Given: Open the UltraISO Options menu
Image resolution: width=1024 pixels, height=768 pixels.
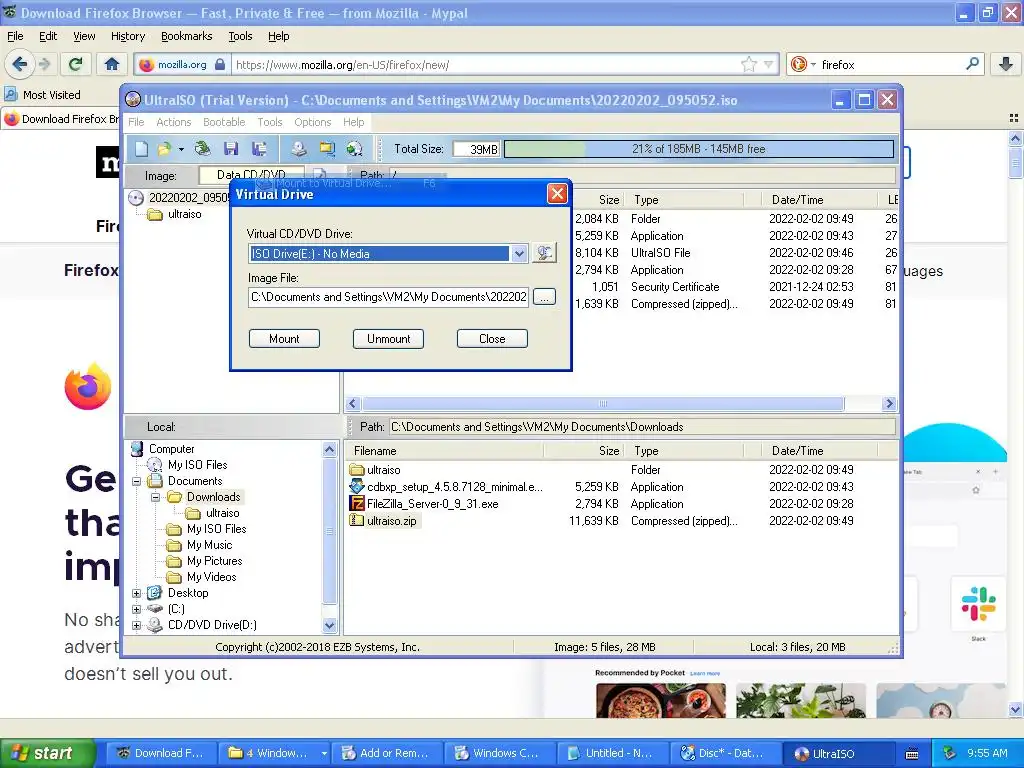Looking at the screenshot, I should pyautogui.click(x=313, y=122).
